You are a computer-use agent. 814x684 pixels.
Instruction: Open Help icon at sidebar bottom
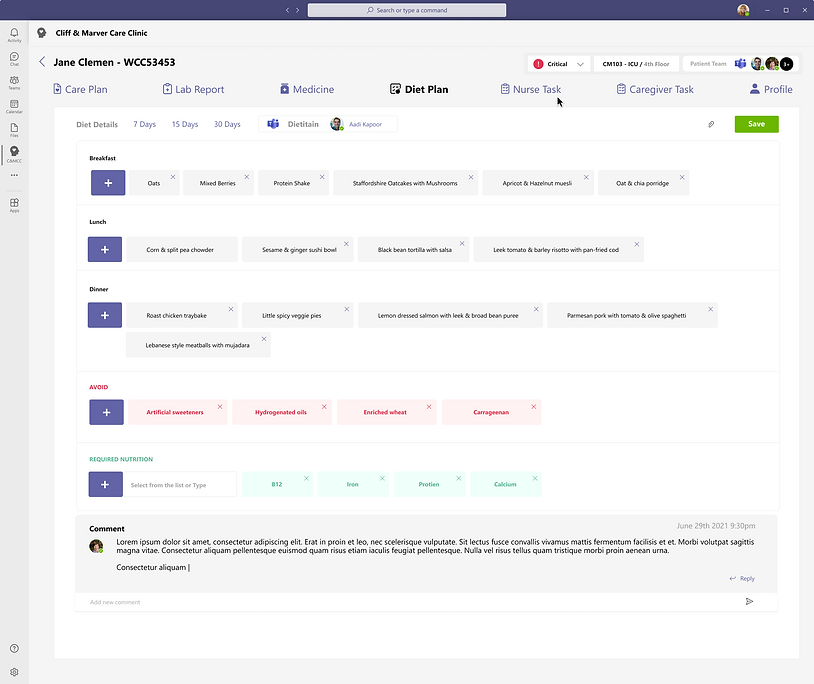[x=14, y=648]
